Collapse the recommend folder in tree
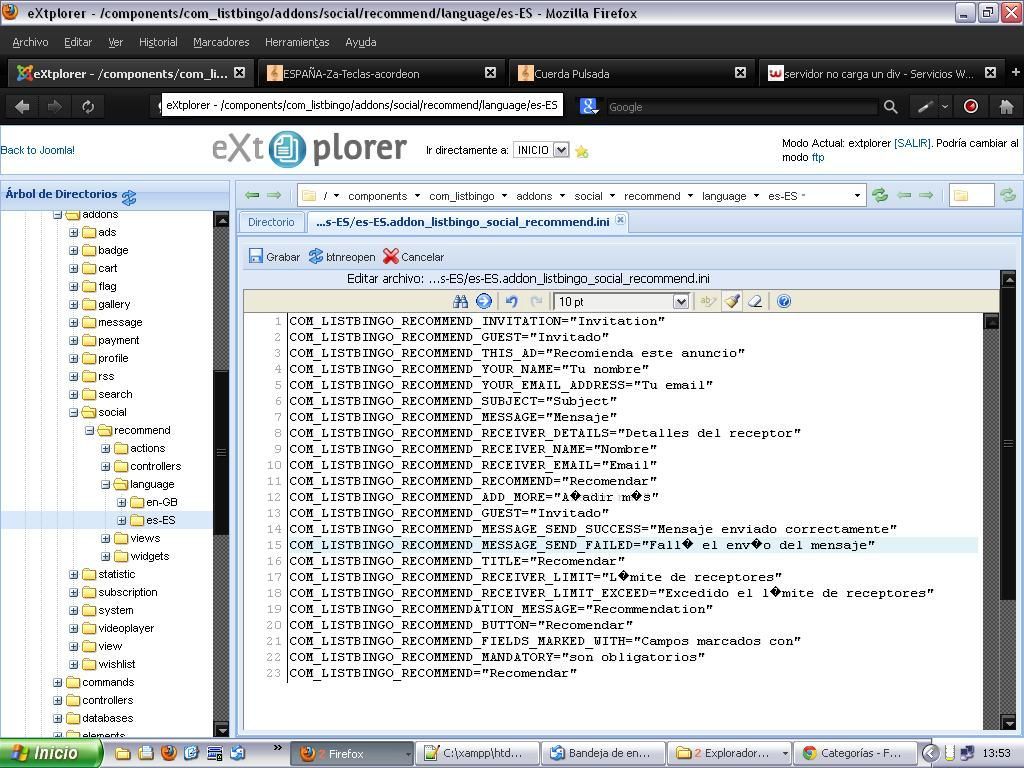 (89, 430)
